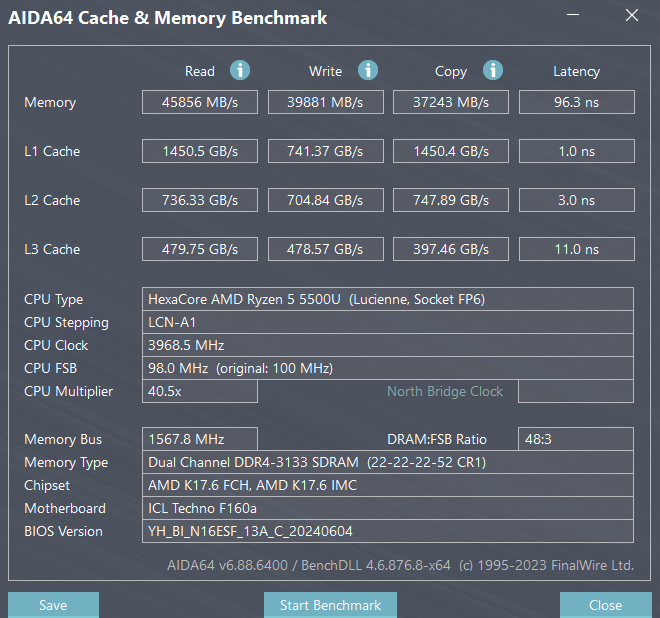Click the L1 Cache Write value
The height and width of the screenshot is (618, 660).
click(325, 151)
